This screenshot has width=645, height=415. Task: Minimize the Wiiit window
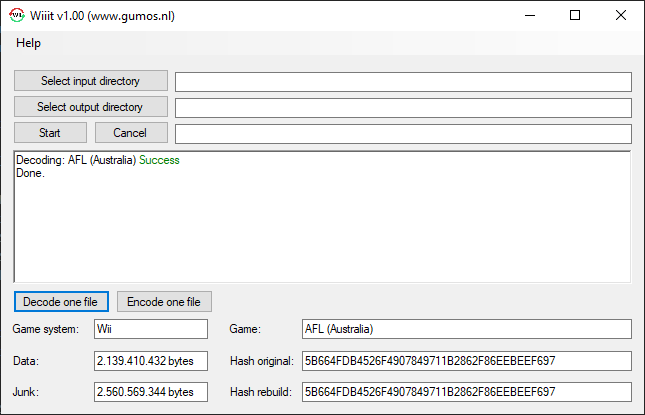[x=528, y=16]
